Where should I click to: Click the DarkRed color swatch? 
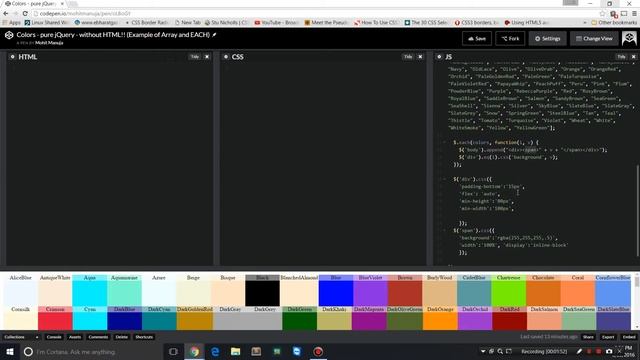[x=509, y=318]
